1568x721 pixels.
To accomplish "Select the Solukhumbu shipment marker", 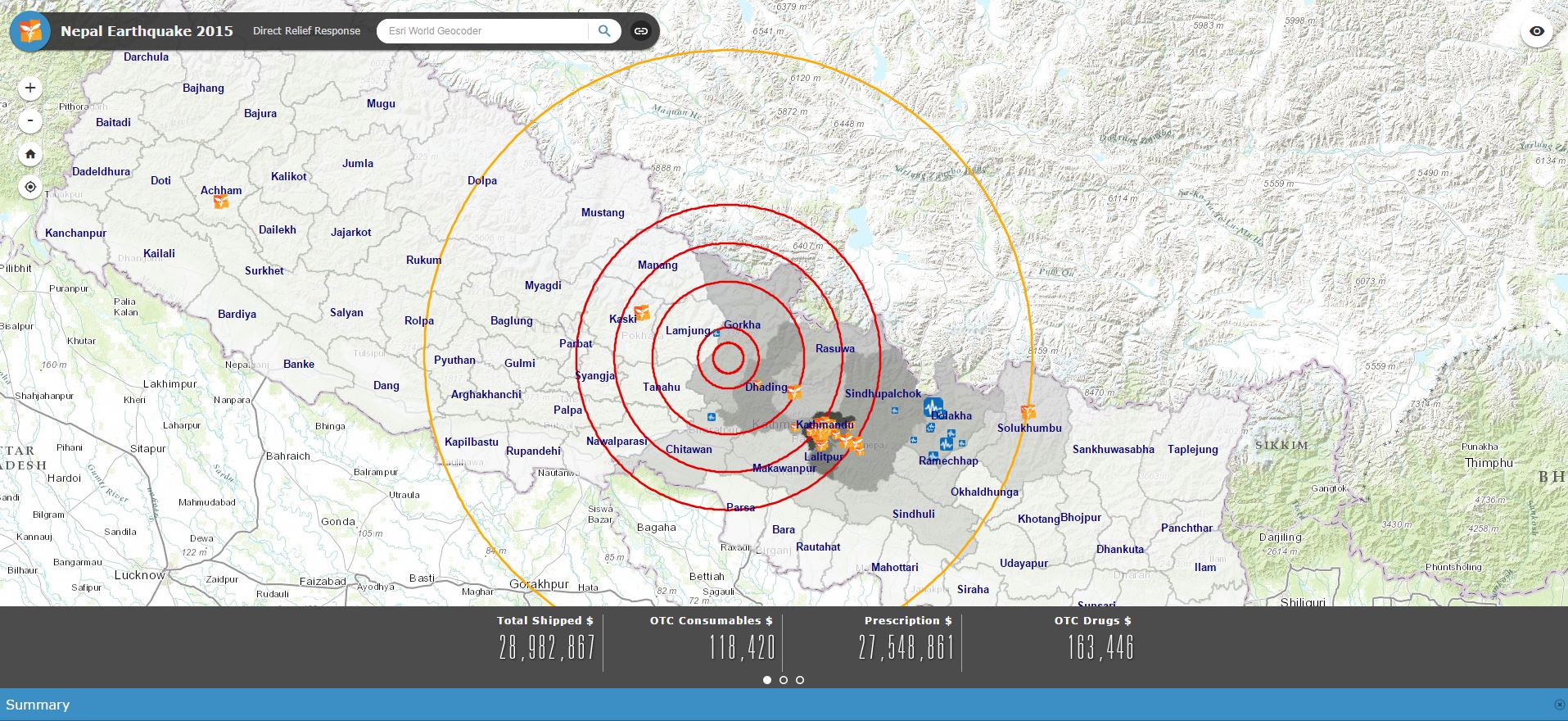I will click(x=1028, y=411).
